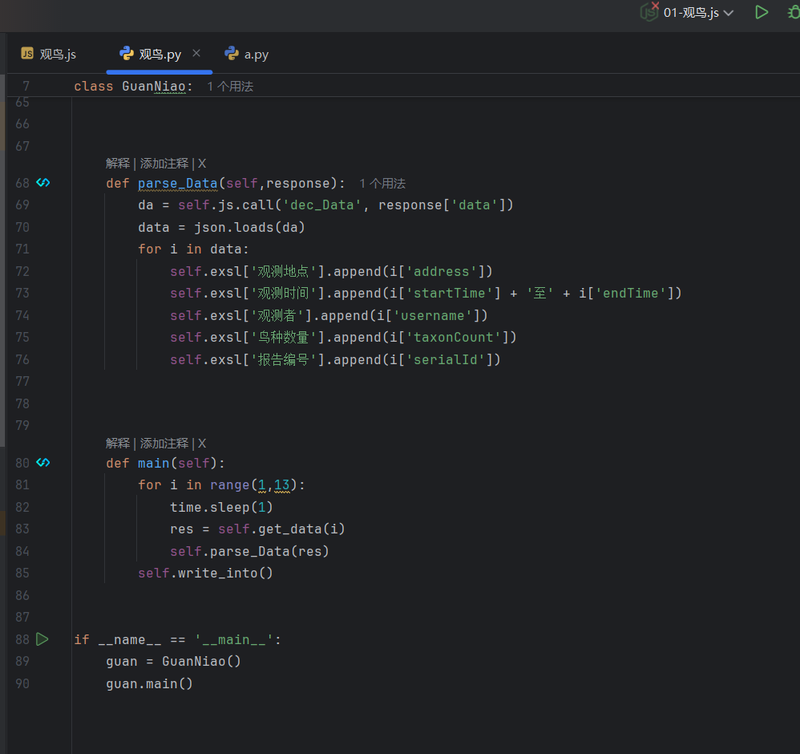Click the 1 个用法 hint beside parse_Data
The height and width of the screenshot is (754, 800).
382,183
